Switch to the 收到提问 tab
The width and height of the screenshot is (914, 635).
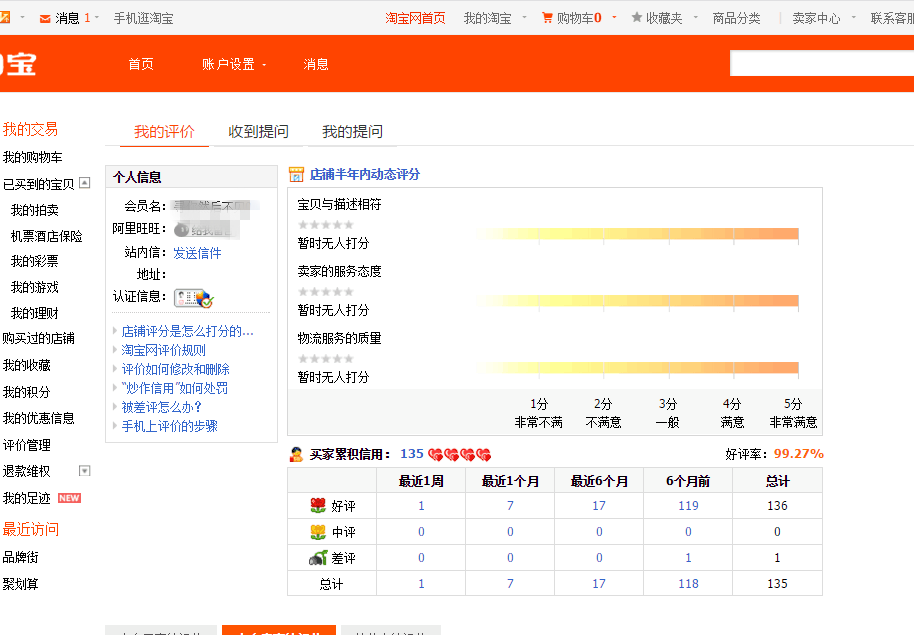coord(258,132)
